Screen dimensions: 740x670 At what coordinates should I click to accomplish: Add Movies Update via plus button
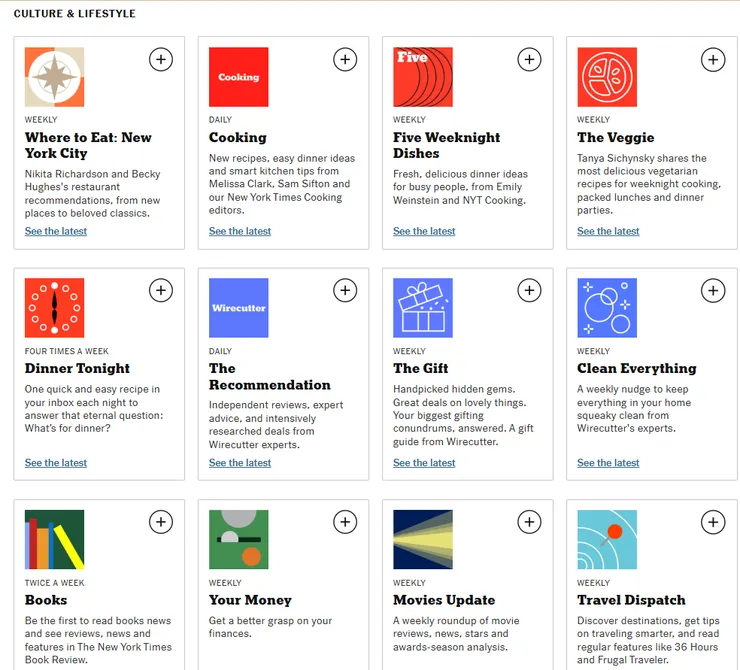point(529,522)
